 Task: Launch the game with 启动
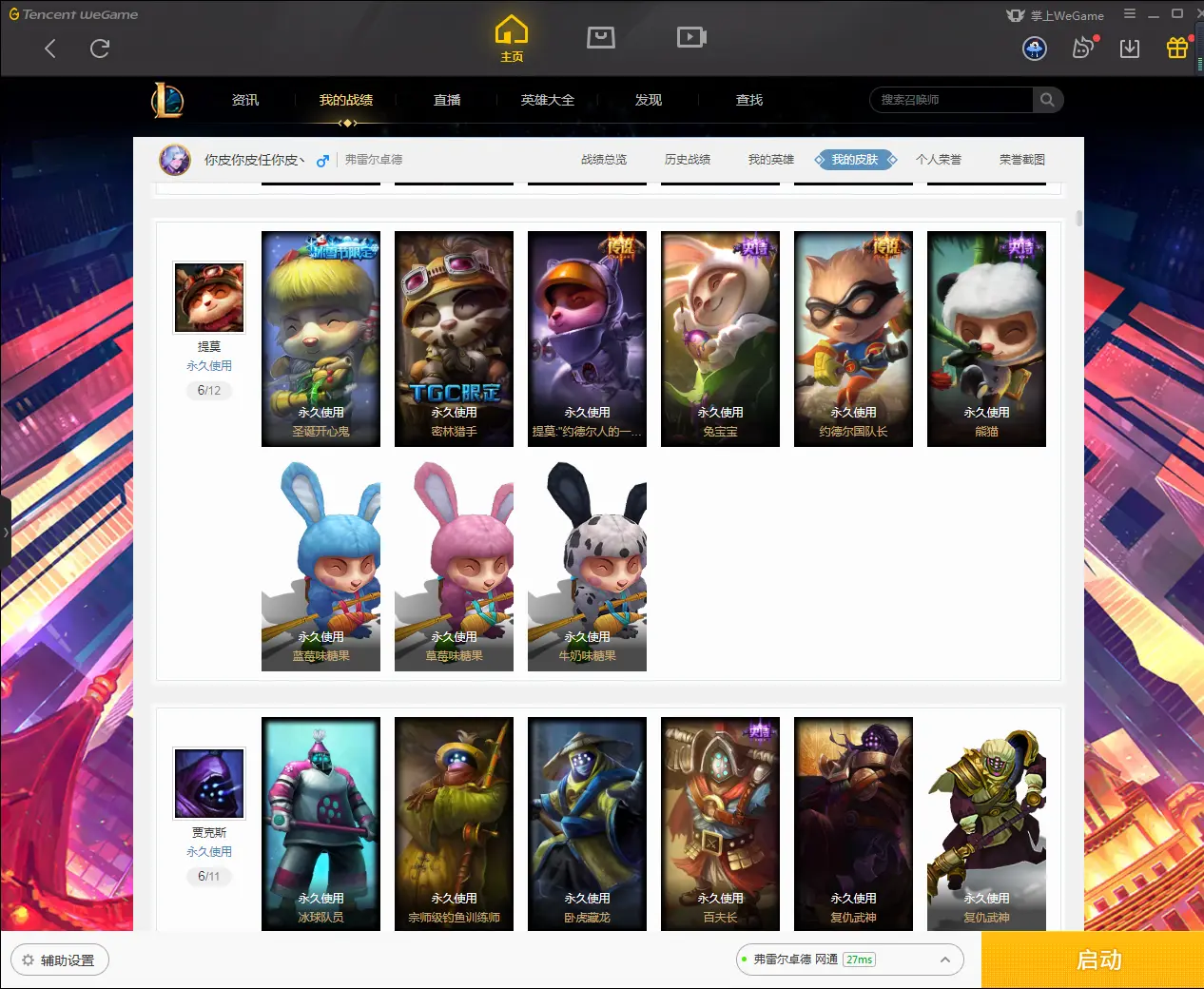click(x=1093, y=960)
